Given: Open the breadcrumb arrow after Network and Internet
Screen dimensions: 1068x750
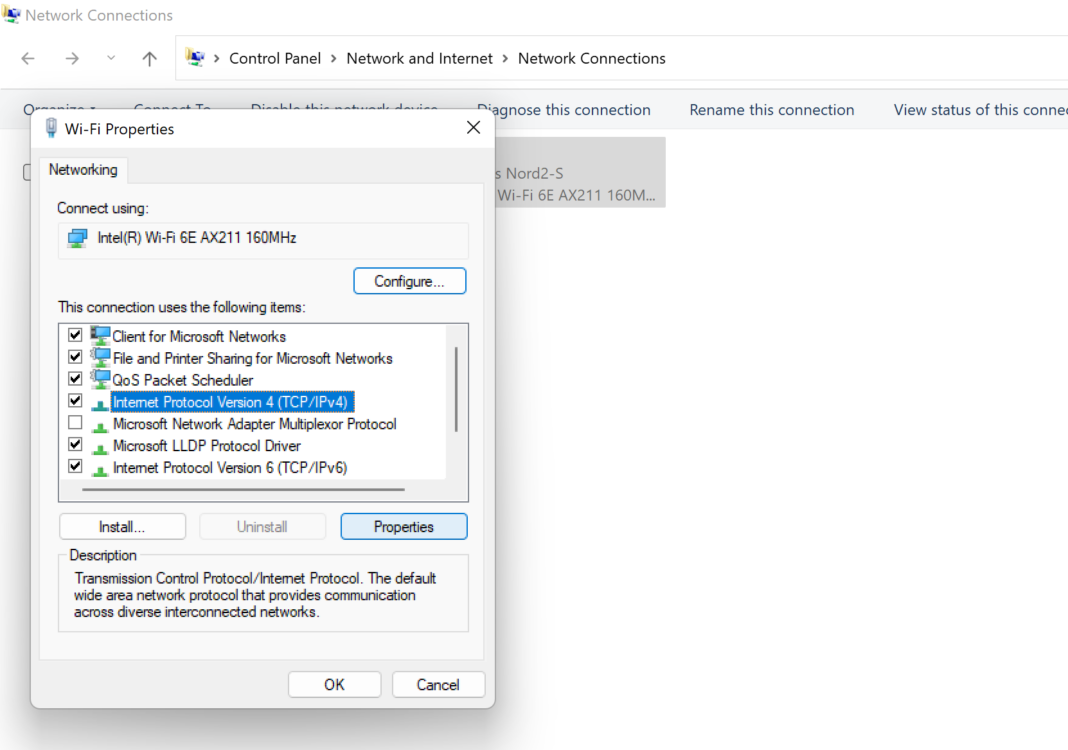Looking at the screenshot, I should 503,58.
